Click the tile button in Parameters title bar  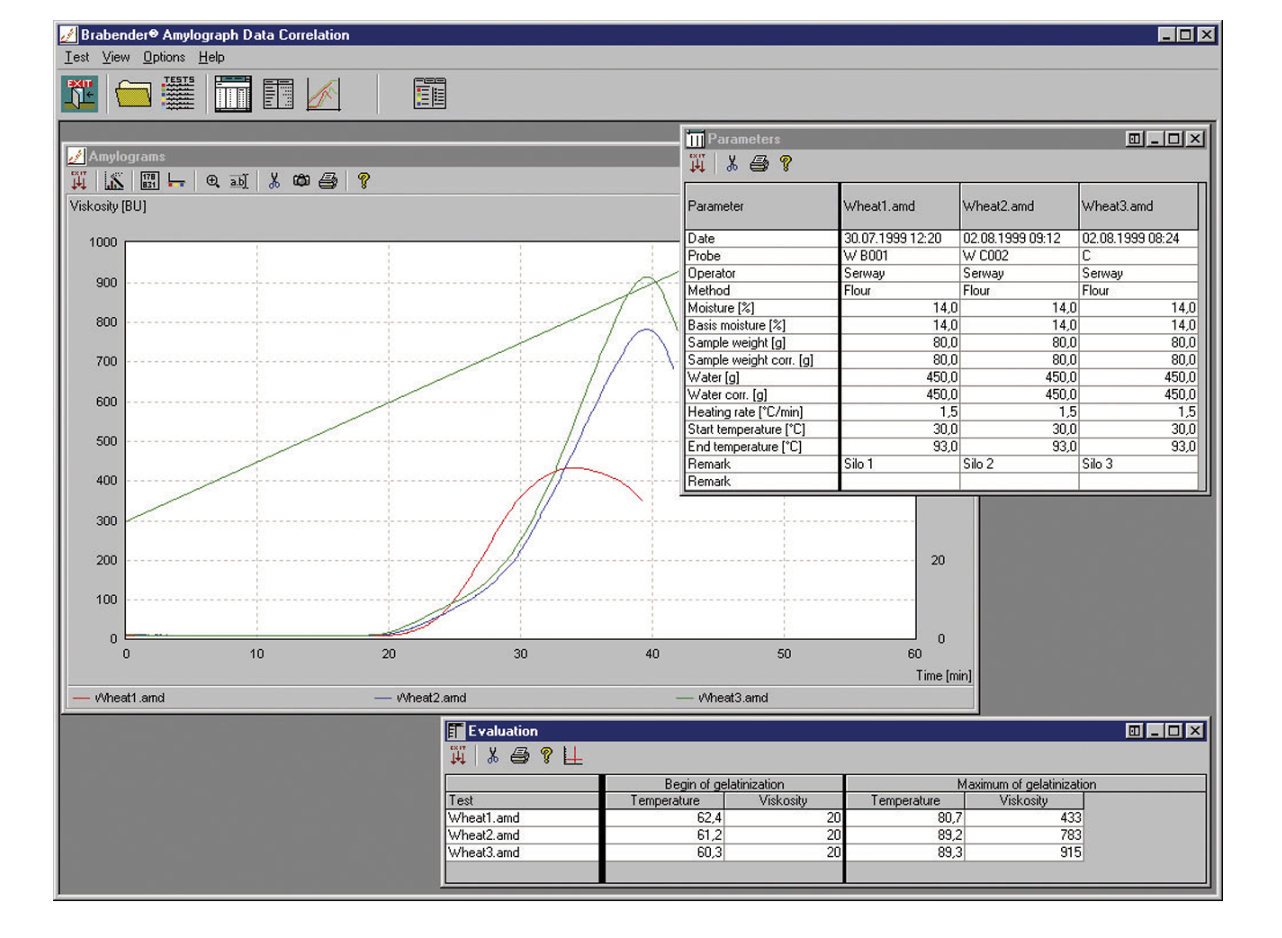tap(1135, 139)
